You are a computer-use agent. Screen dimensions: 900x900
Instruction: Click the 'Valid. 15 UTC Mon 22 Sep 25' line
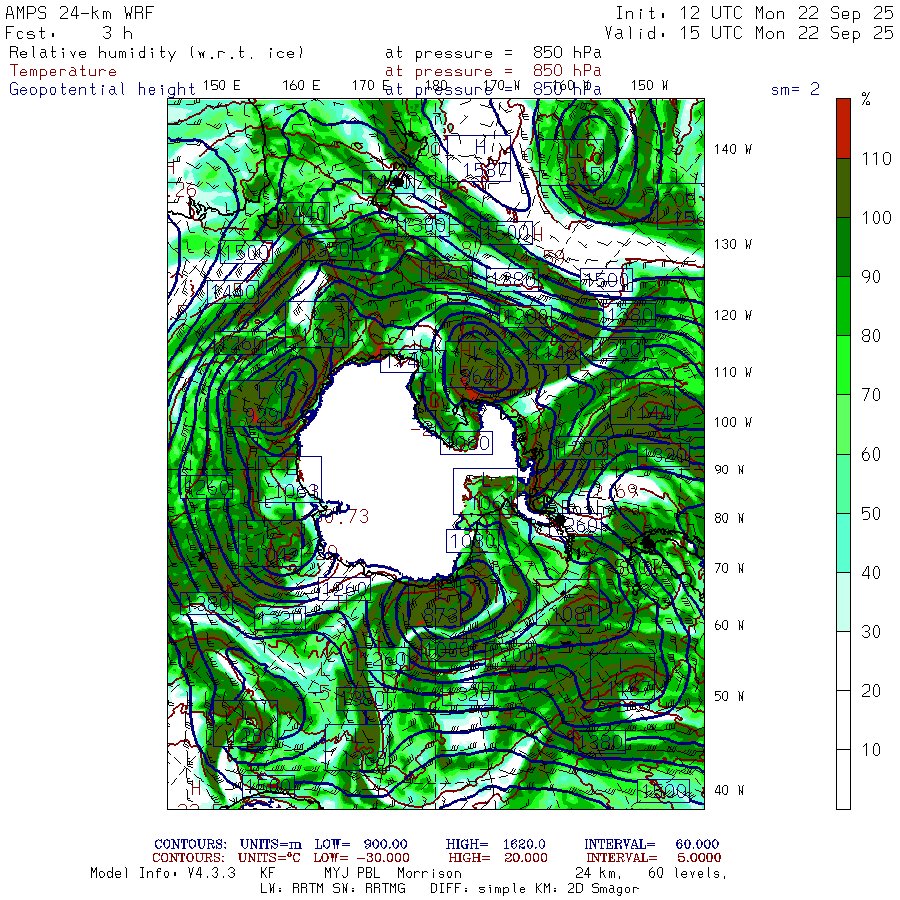(x=754, y=33)
